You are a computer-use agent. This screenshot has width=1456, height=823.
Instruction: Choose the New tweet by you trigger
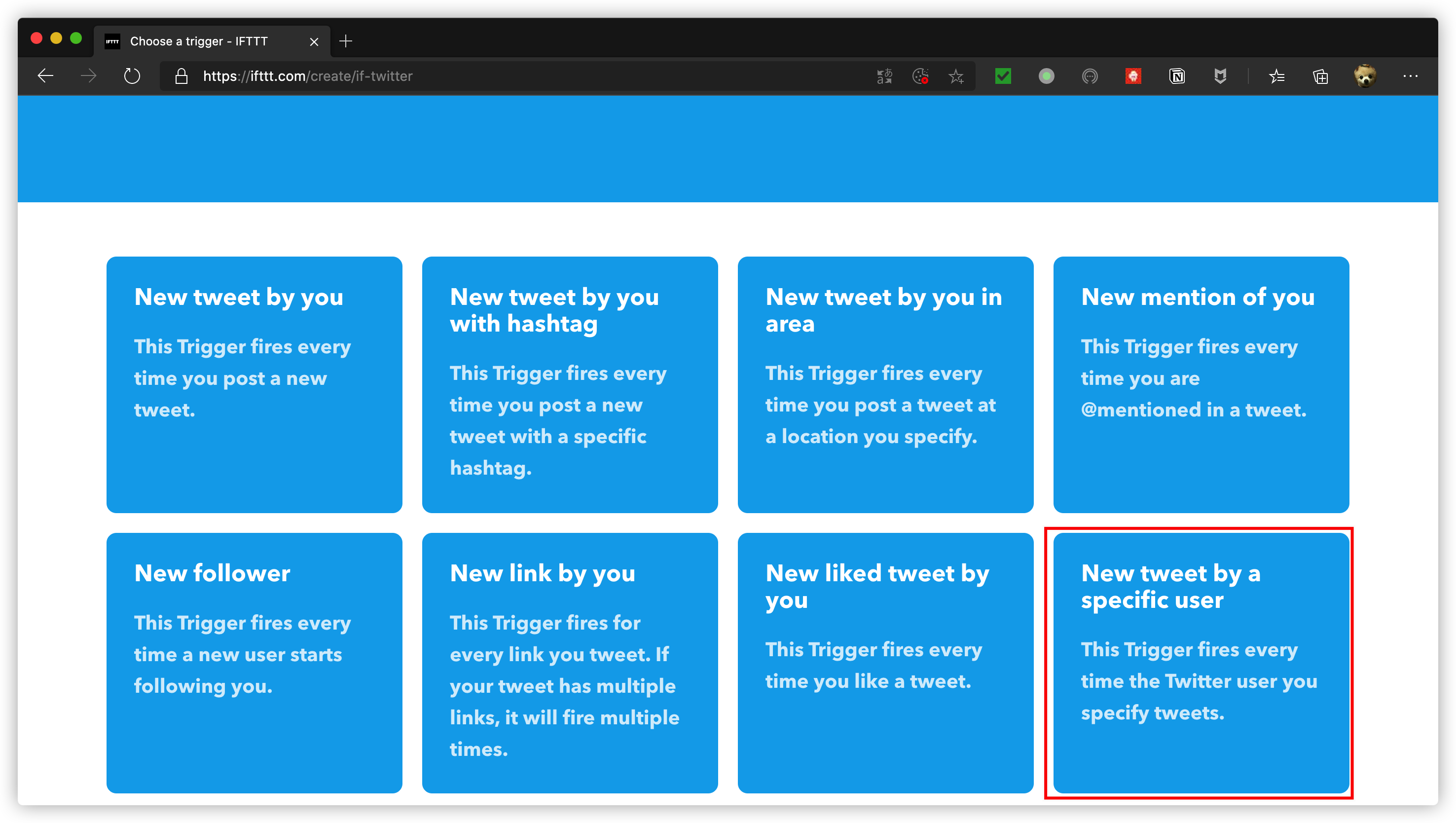coord(255,384)
